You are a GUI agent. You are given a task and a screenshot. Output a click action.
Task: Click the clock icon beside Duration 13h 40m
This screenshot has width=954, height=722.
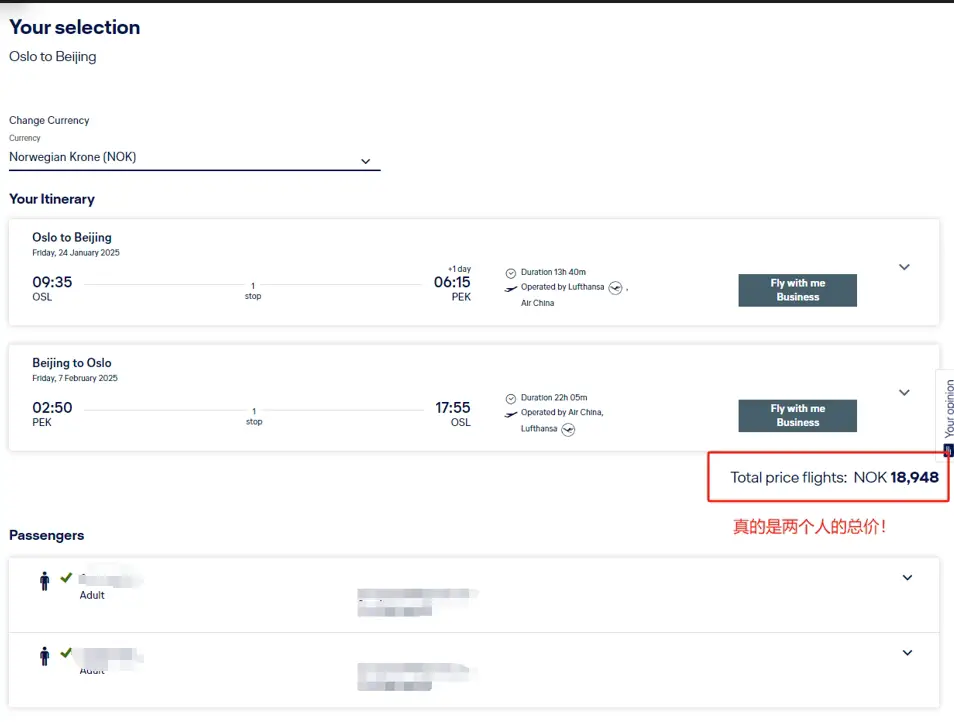pos(512,271)
